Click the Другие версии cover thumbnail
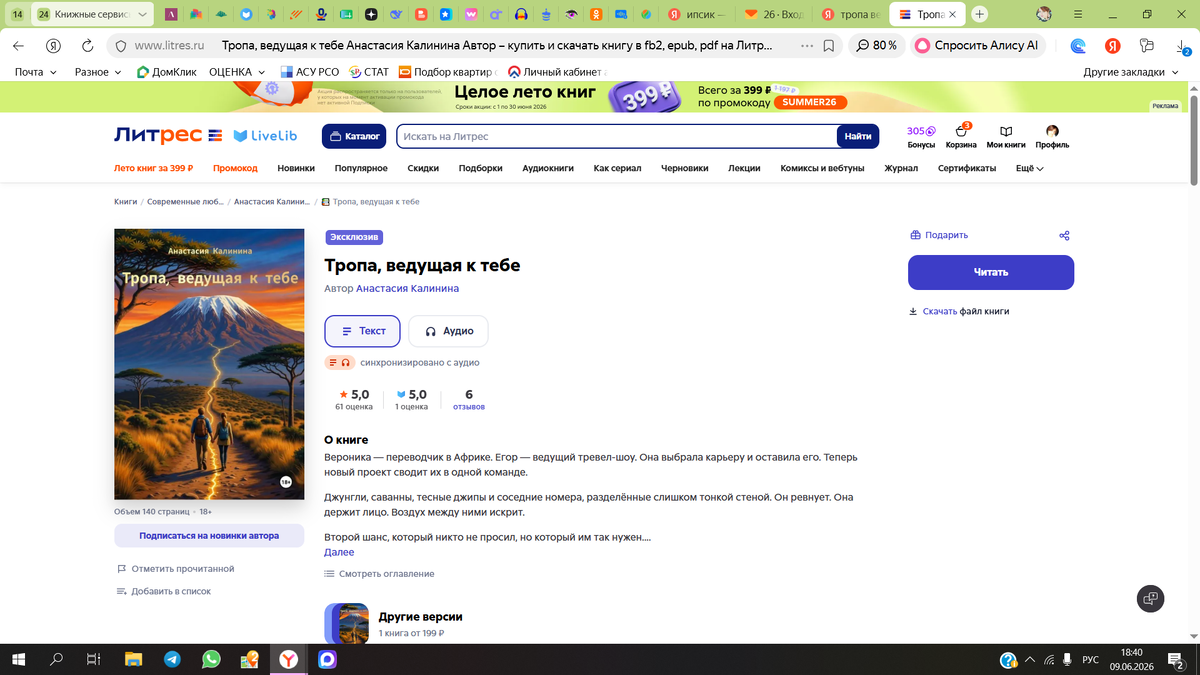The image size is (1200, 675). point(347,624)
